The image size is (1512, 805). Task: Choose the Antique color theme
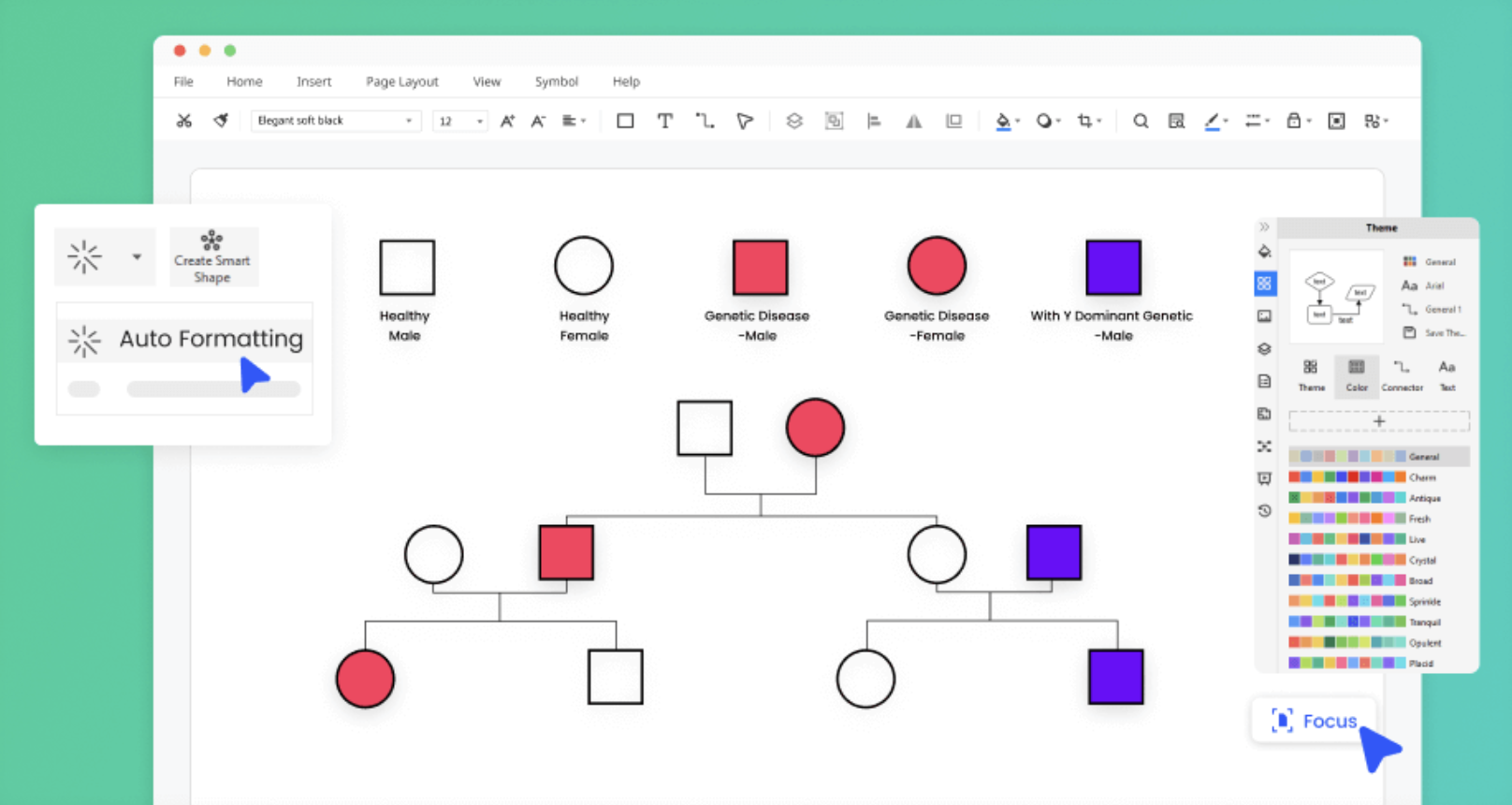[1365, 498]
